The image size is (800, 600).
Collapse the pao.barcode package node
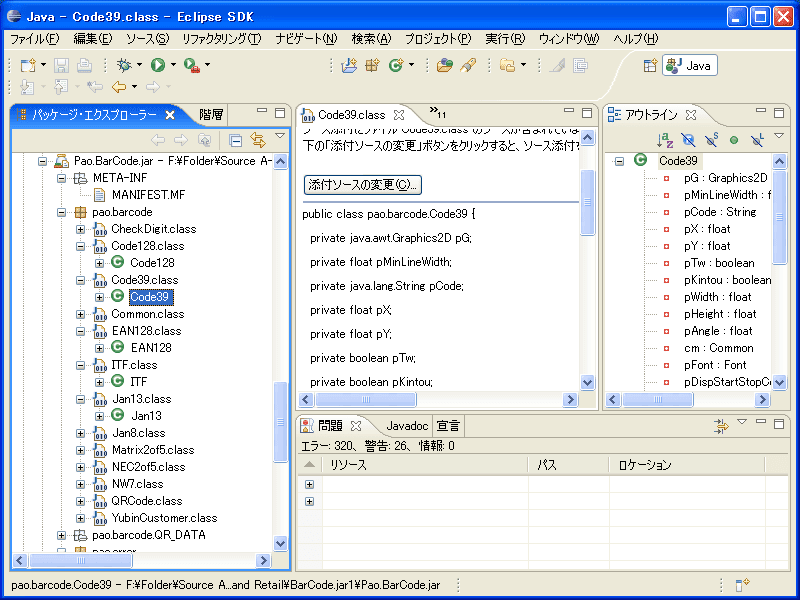tap(62, 212)
